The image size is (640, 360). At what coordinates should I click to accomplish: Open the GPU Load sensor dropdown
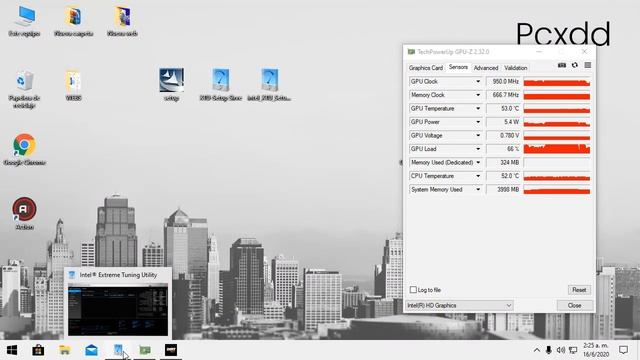(x=478, y=149)
